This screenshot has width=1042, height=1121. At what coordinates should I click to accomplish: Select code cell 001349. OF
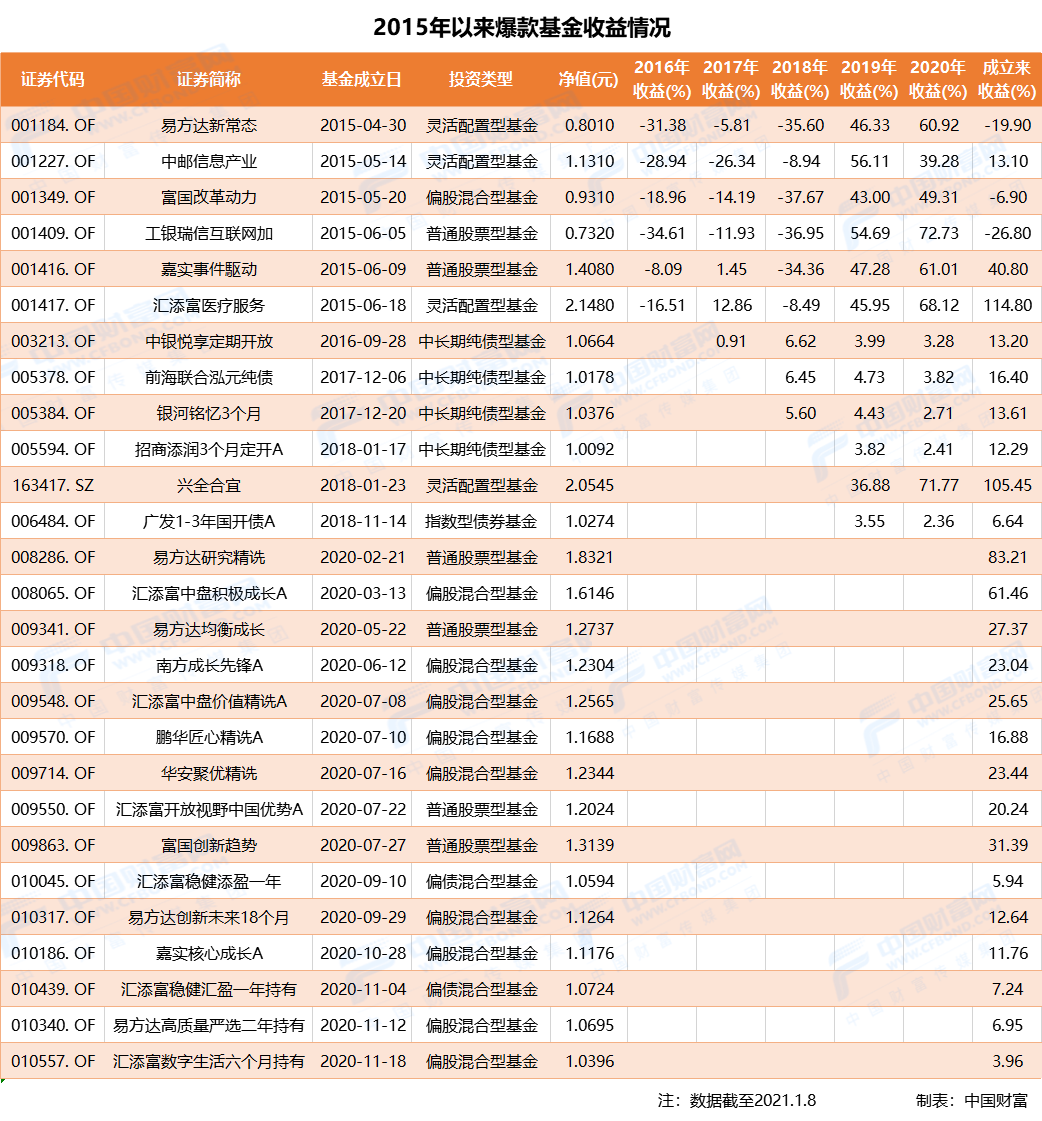click(x=53, y=197)
